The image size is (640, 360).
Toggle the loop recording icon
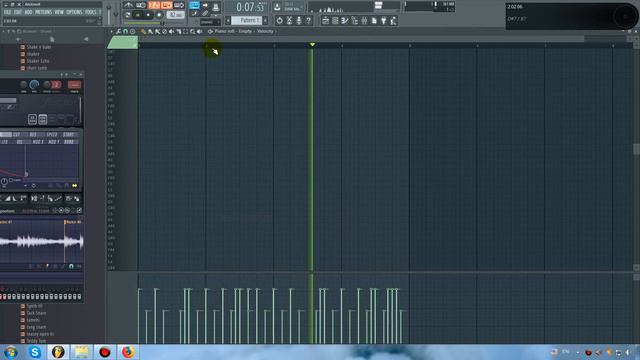(179, 5)
